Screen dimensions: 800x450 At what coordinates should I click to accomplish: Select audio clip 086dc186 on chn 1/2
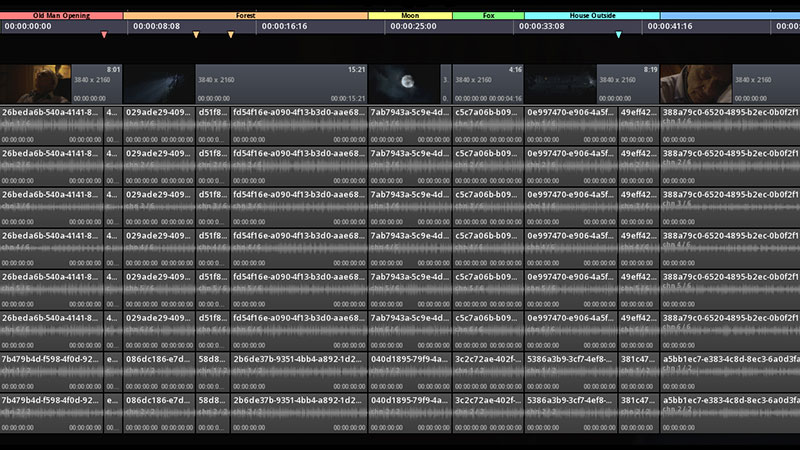point(159,372)
